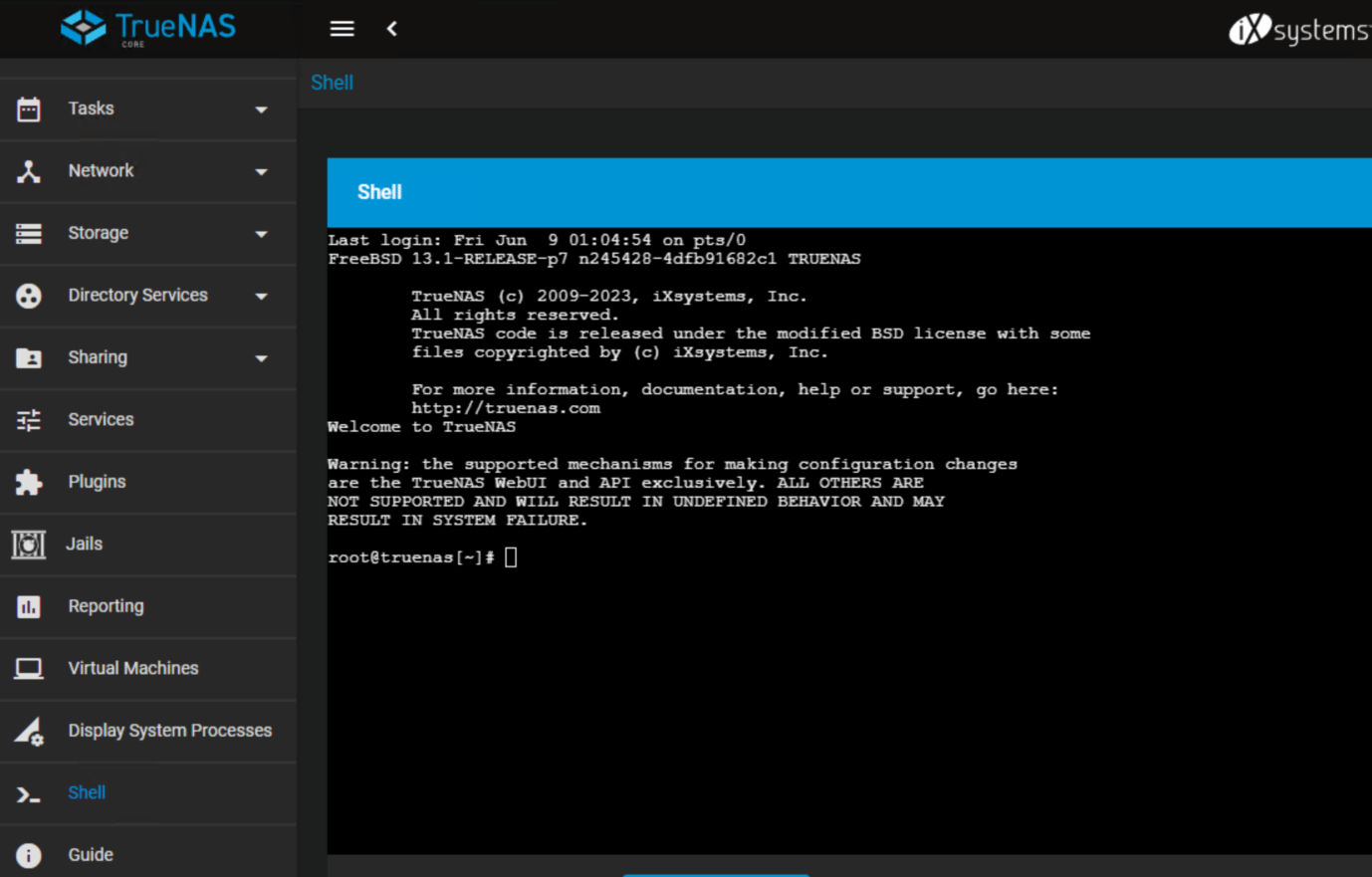
Task: Open the Guide menu item
Action: pyautogui.click(x=90, y=854)
